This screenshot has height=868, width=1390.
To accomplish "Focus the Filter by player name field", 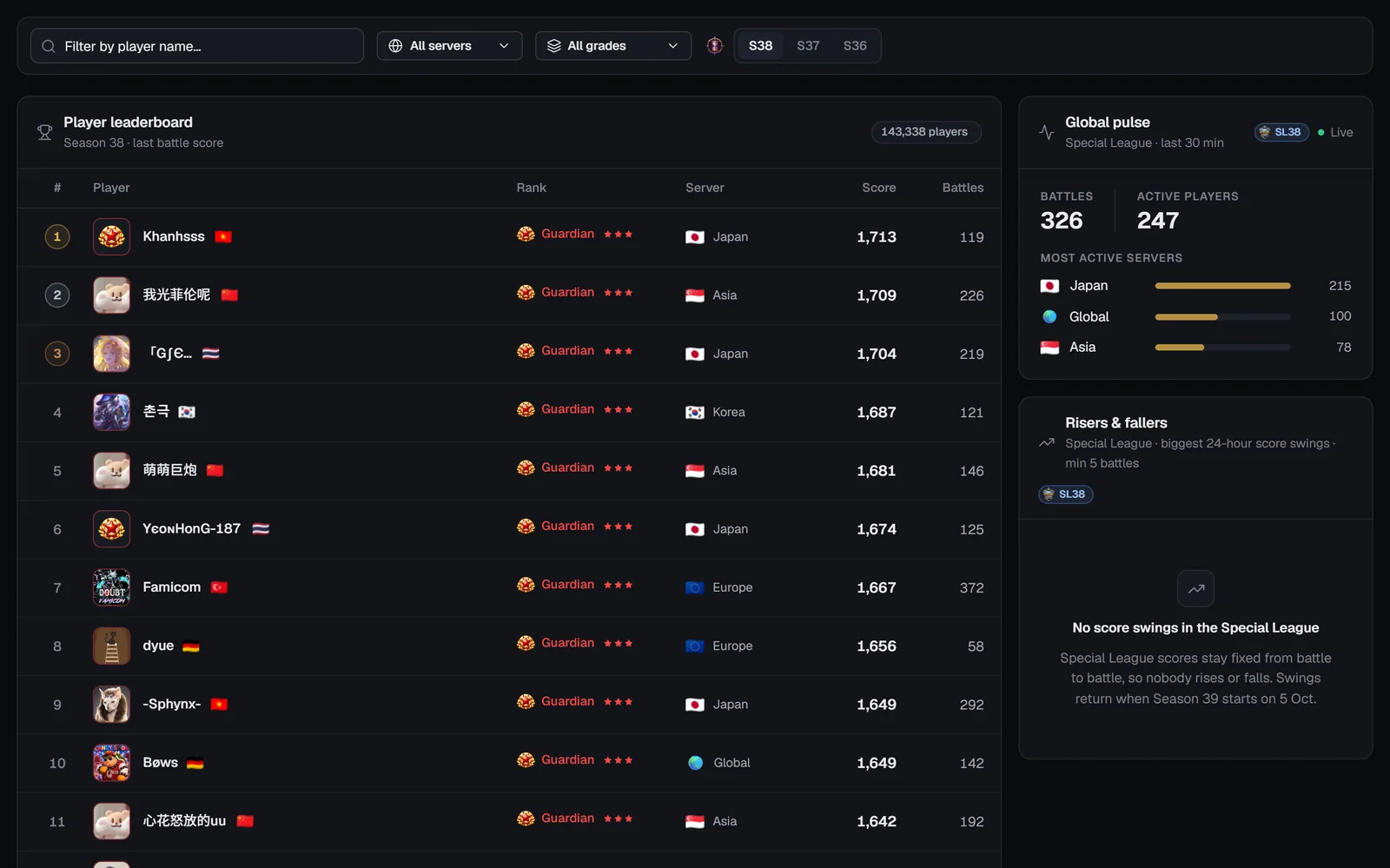I will point(197,46).
